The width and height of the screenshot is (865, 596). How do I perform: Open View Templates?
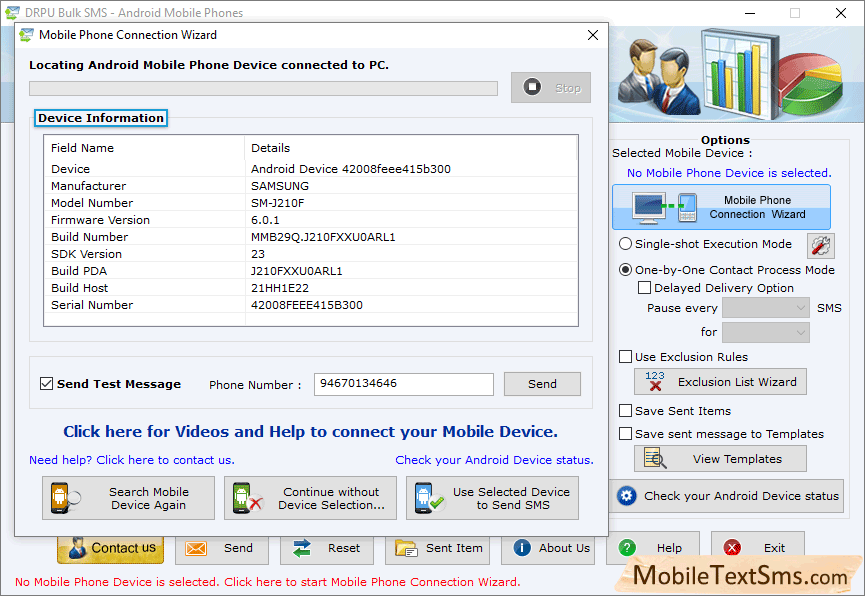click(720, 459)
